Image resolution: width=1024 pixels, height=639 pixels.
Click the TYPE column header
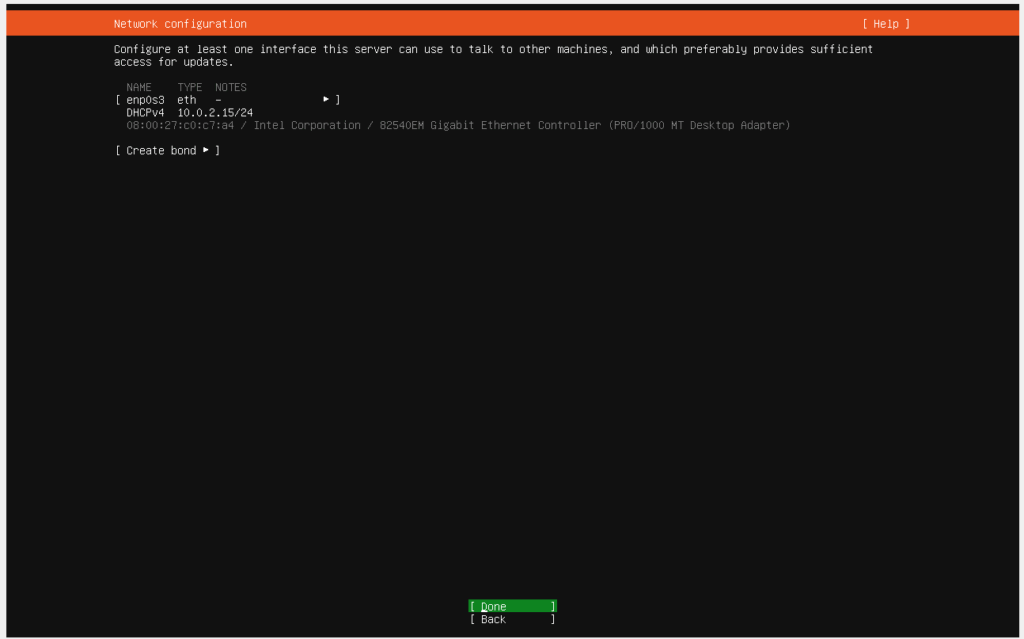click(x=190, y=88)
